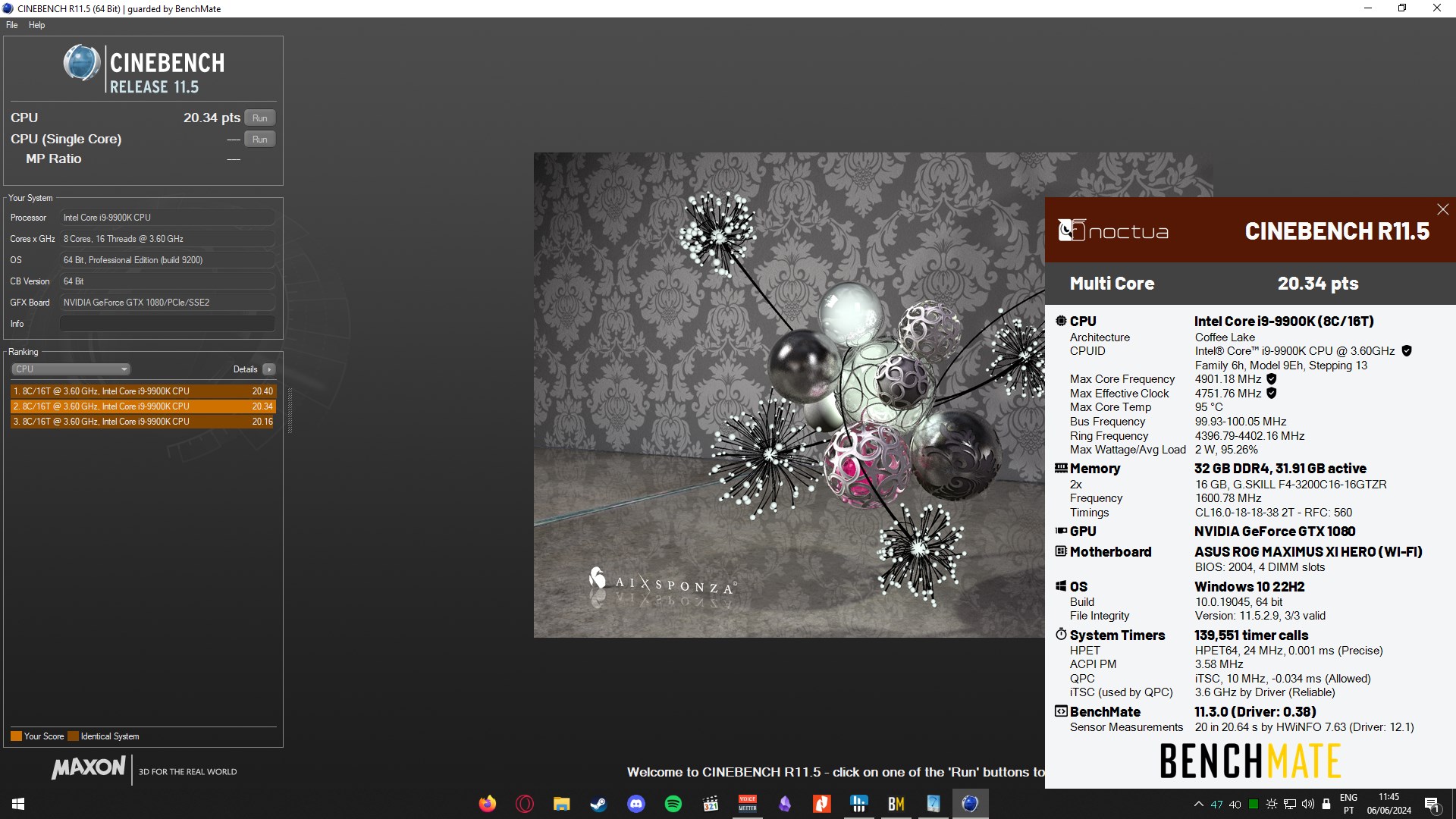This screenshot has height=819, width=1456.
Task: Open clock showing 11:45 06/06/2024
Action: click(1389, 804)
